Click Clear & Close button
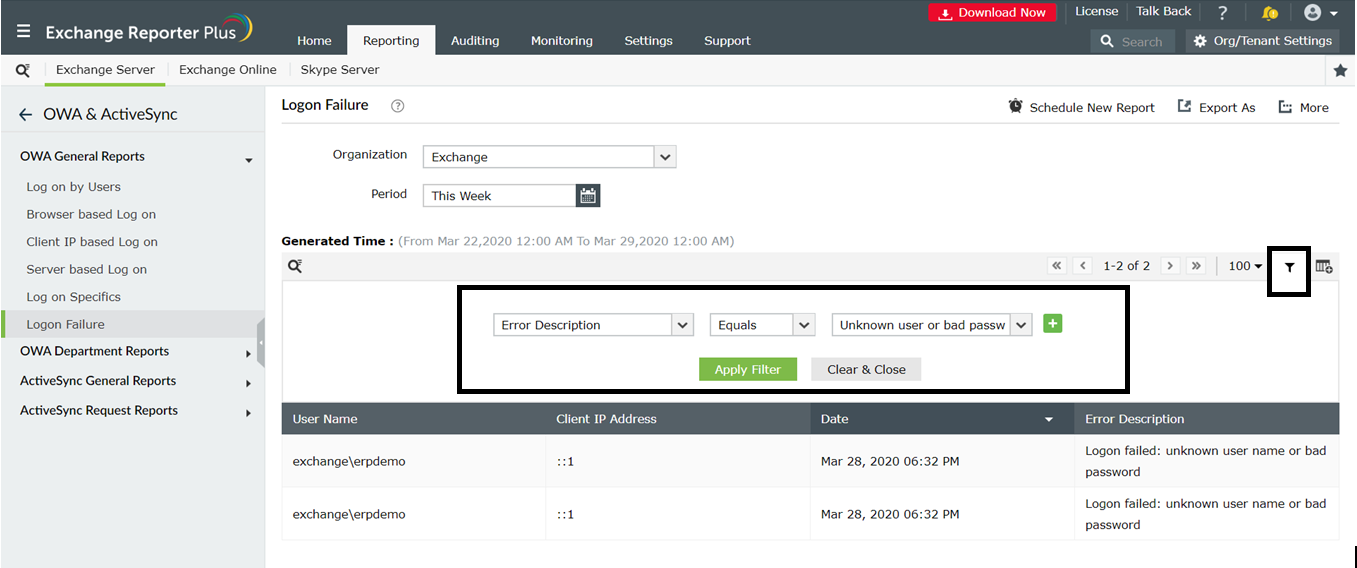The height and width of the screenshot is (568, 1357). (866, 369)
